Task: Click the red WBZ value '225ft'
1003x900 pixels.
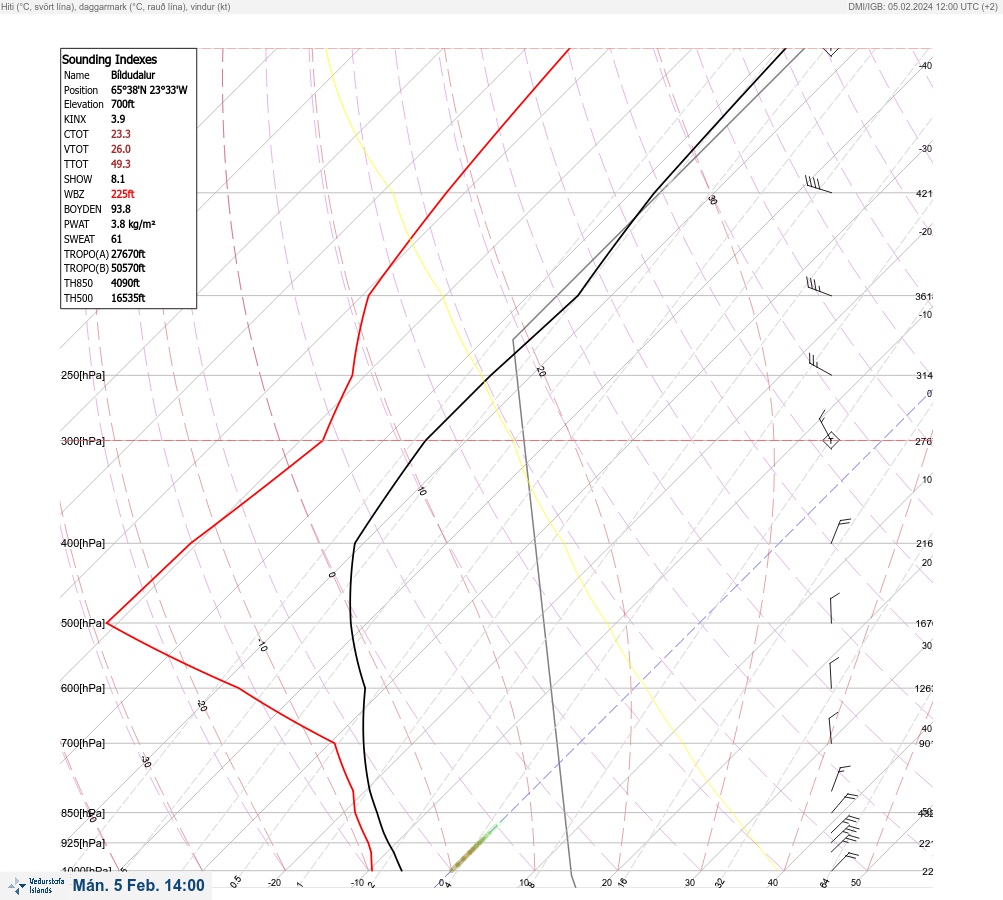Action: click(x=123, y=194)
